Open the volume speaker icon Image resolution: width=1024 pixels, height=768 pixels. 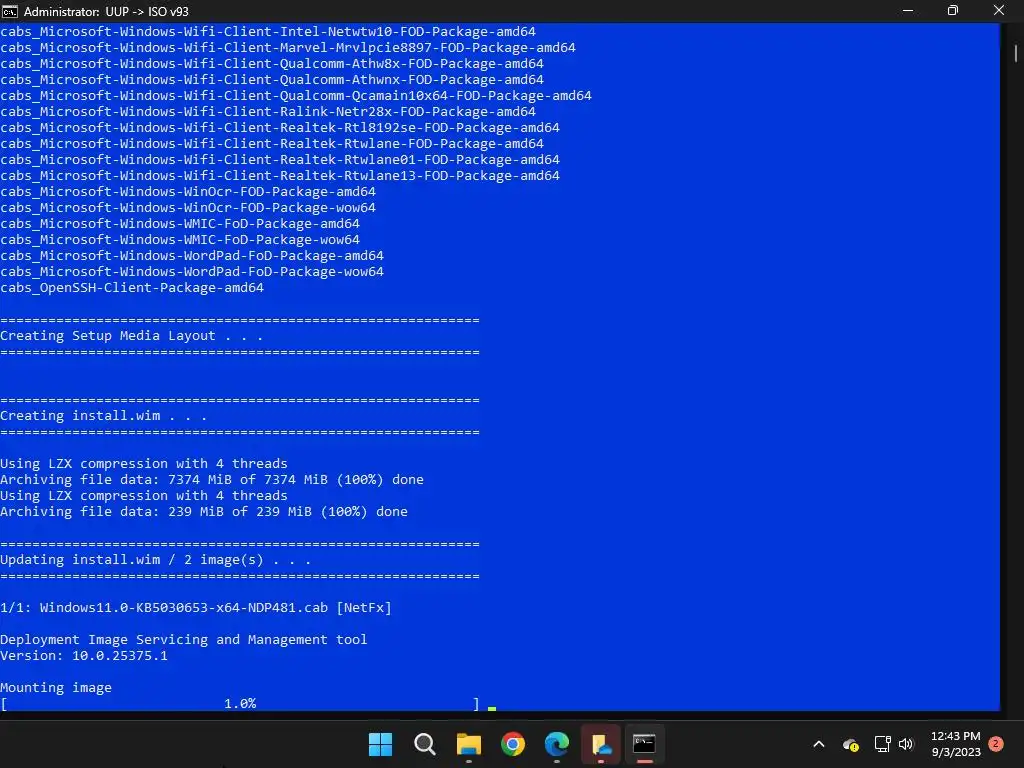coord(906,744)
